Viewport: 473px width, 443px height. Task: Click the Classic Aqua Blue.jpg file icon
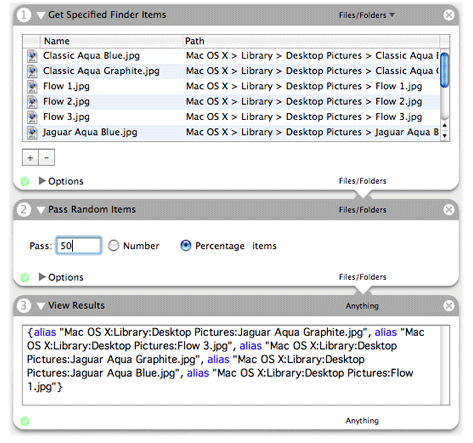click(32, 56)
